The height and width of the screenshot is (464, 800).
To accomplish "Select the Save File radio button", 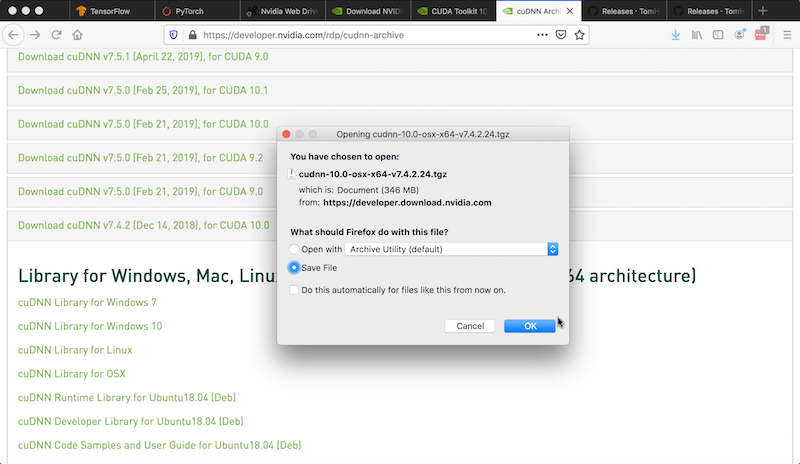I will [x=294, y=267].
